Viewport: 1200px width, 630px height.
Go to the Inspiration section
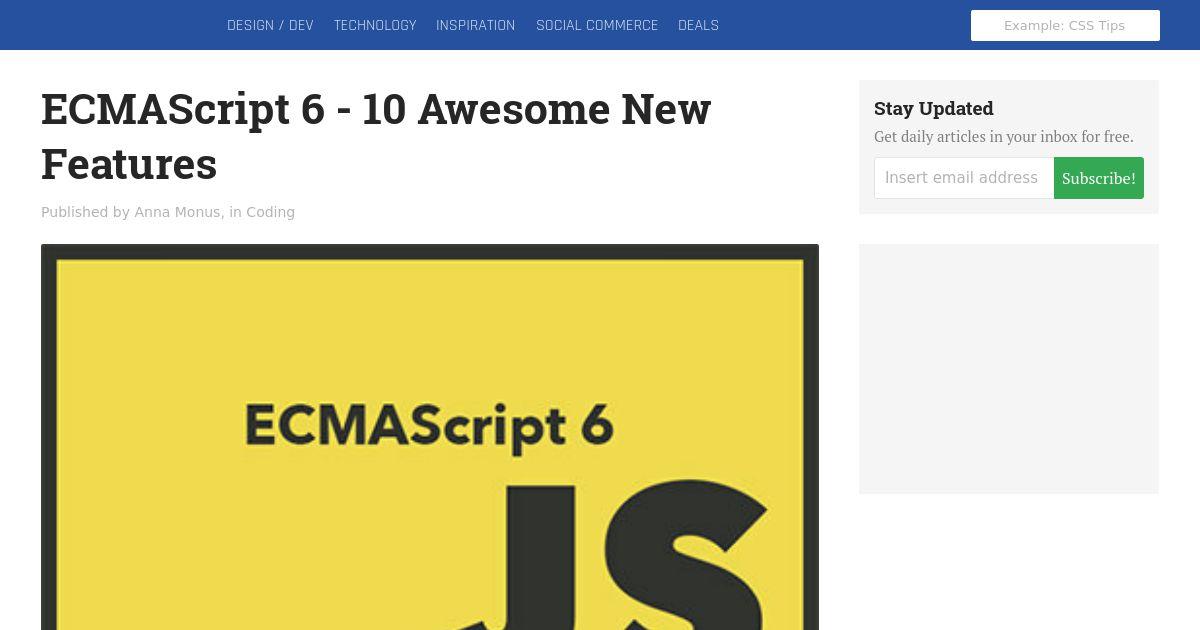[x=476, y=25]
